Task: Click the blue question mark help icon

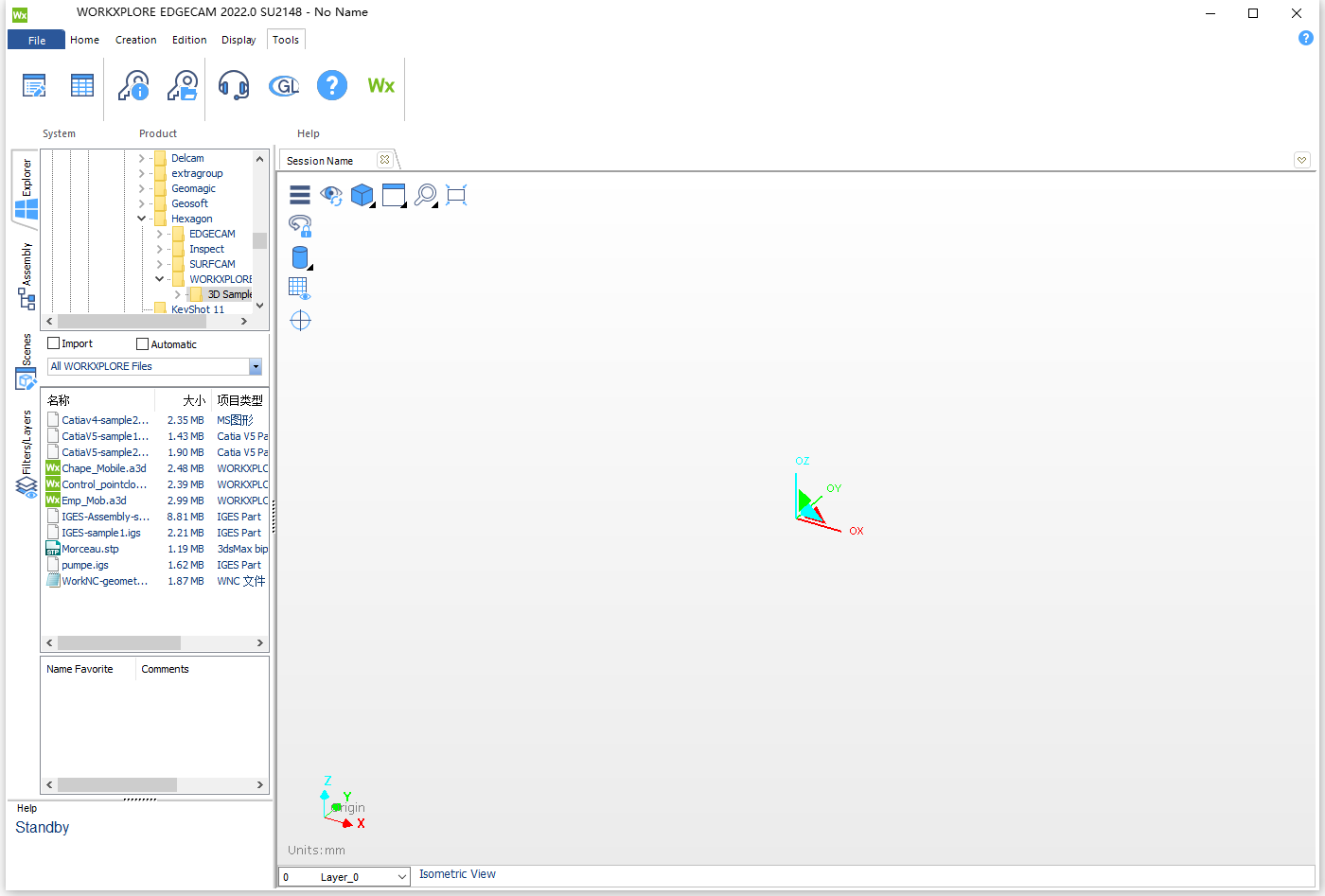Action: point(332,86)
